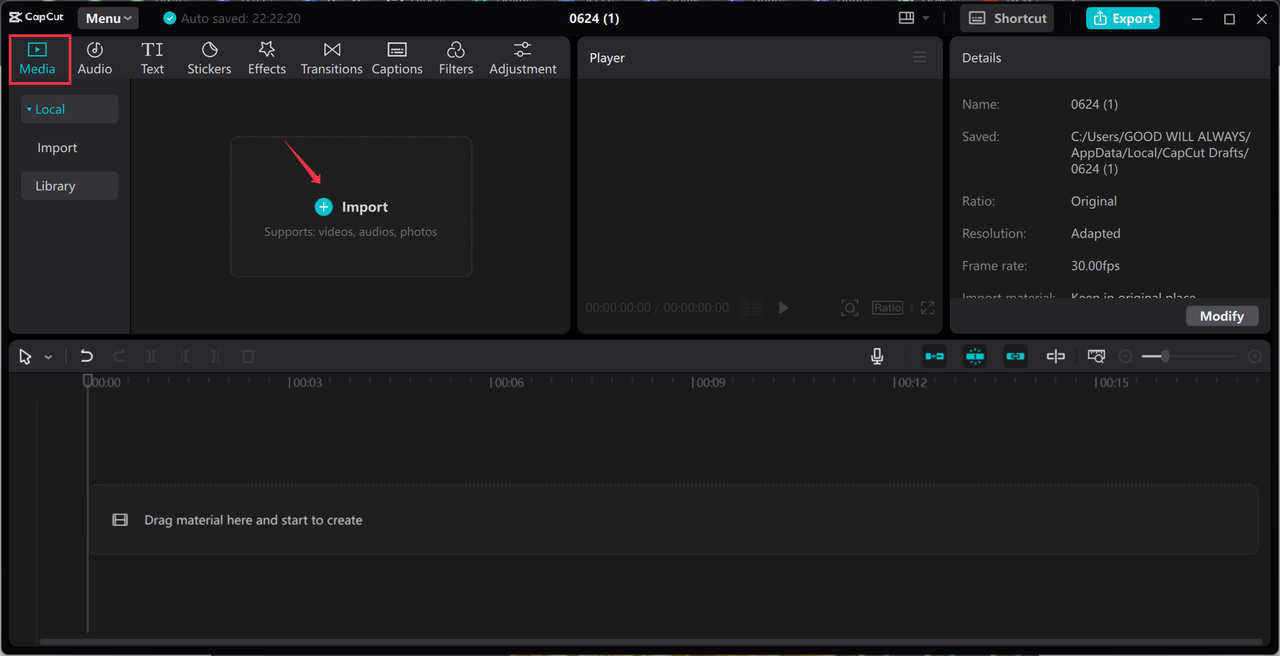The width and height of the screenshot is (1280, 656).
Task: Switch to the Effects tab
Action: click(267, 58)
